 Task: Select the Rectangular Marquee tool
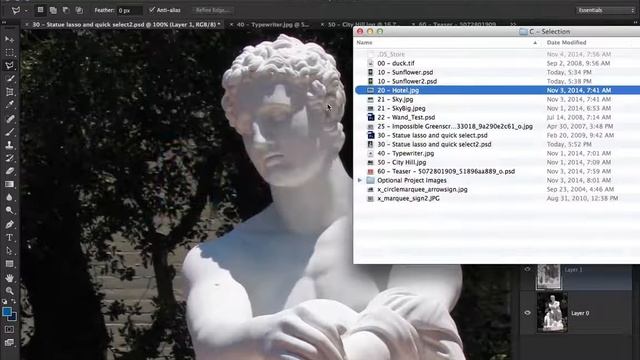pos(9,53)
